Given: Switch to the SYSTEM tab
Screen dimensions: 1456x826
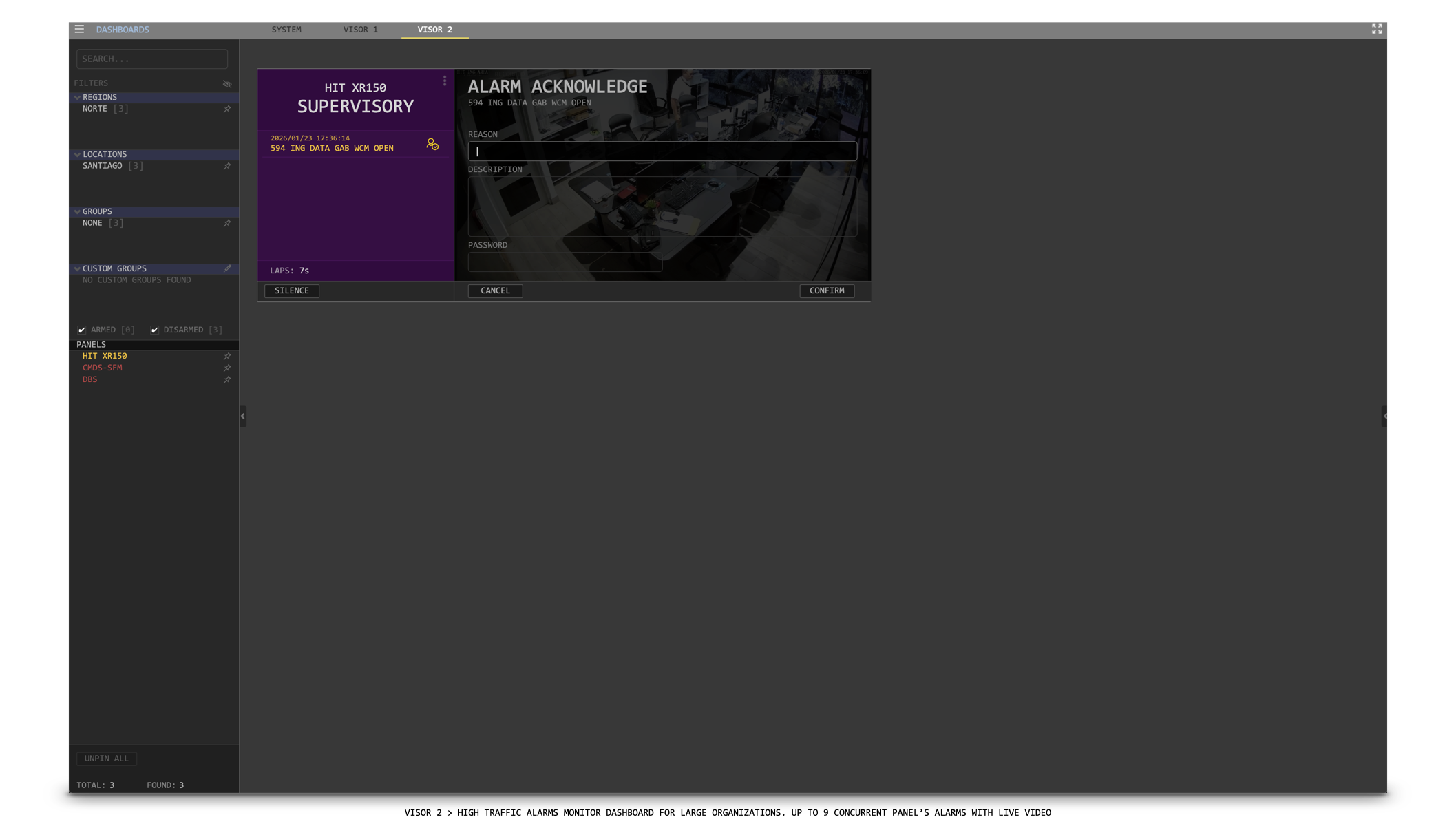Looking at the screenshot, I should point(286,30).
